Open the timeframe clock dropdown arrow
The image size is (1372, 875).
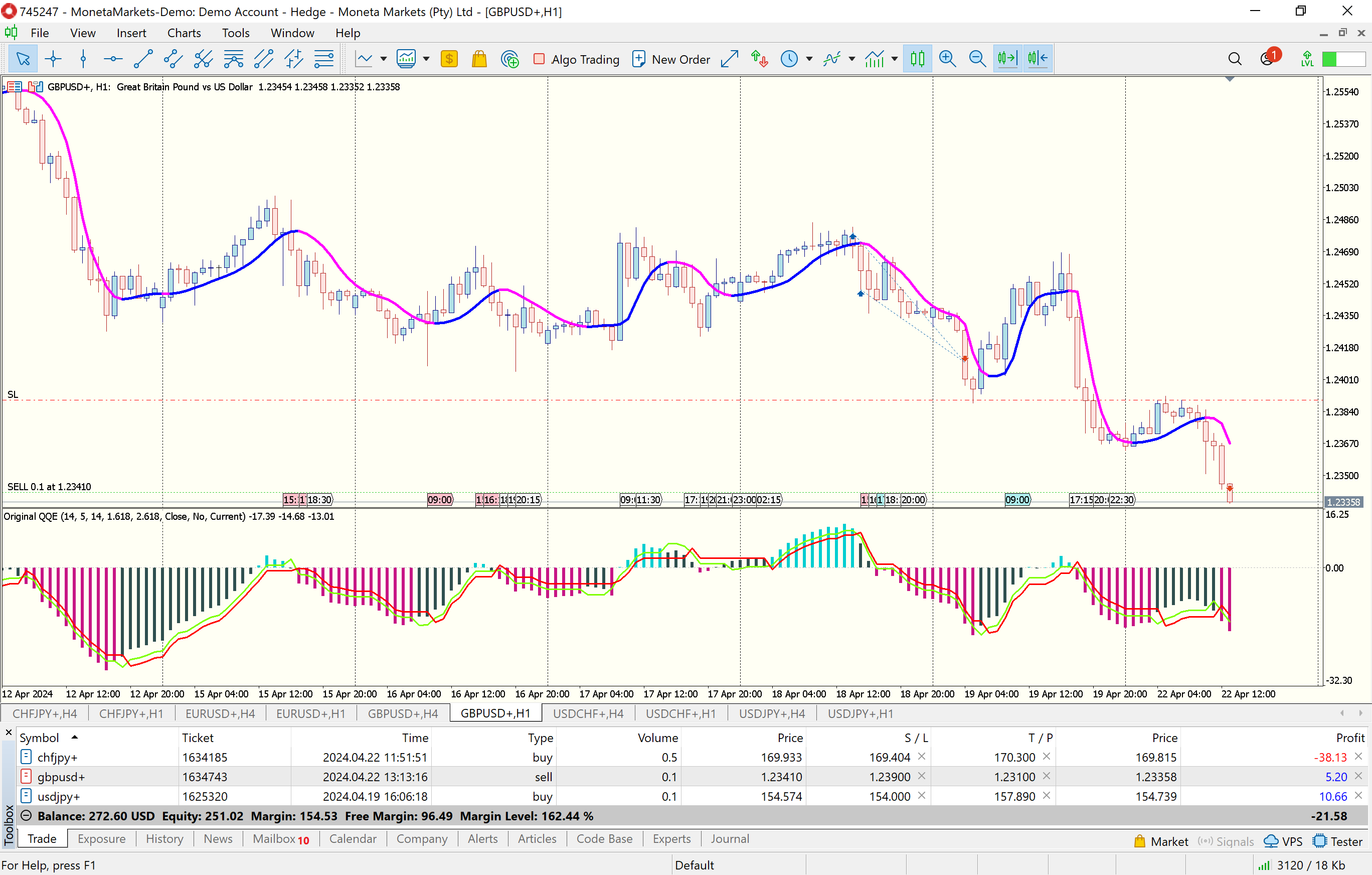pyautogui.click(x=809, y=59)
